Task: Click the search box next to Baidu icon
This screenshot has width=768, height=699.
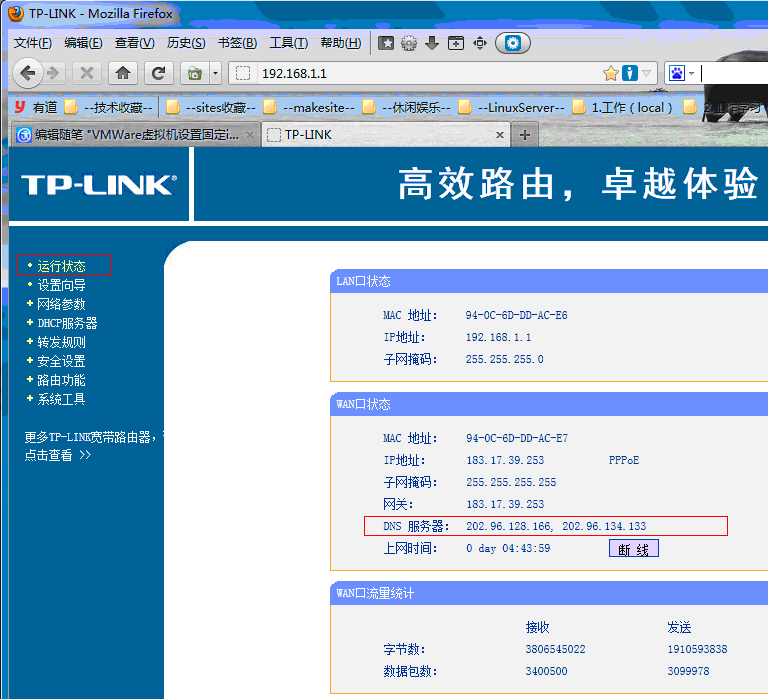Action: (x=734, y=73)
